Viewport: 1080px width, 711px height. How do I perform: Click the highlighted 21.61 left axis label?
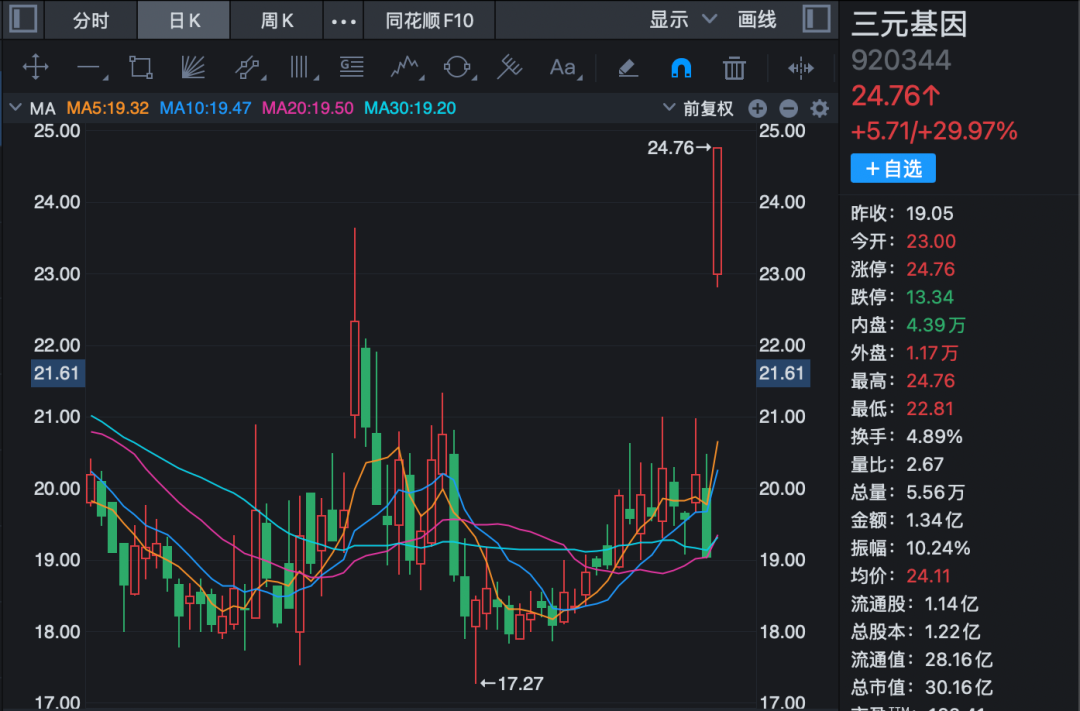tap(57, 373)
